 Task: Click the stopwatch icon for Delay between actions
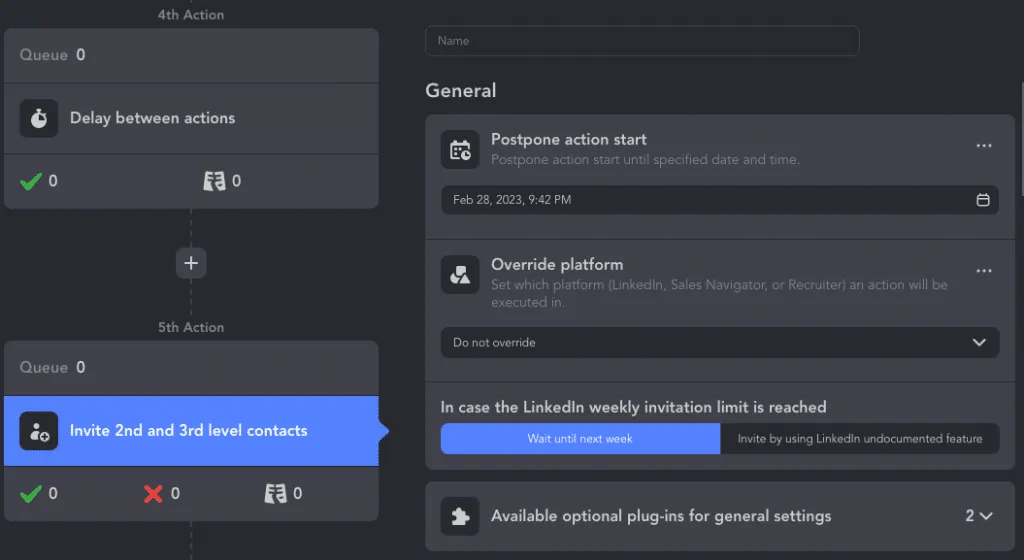pos(39,118)
